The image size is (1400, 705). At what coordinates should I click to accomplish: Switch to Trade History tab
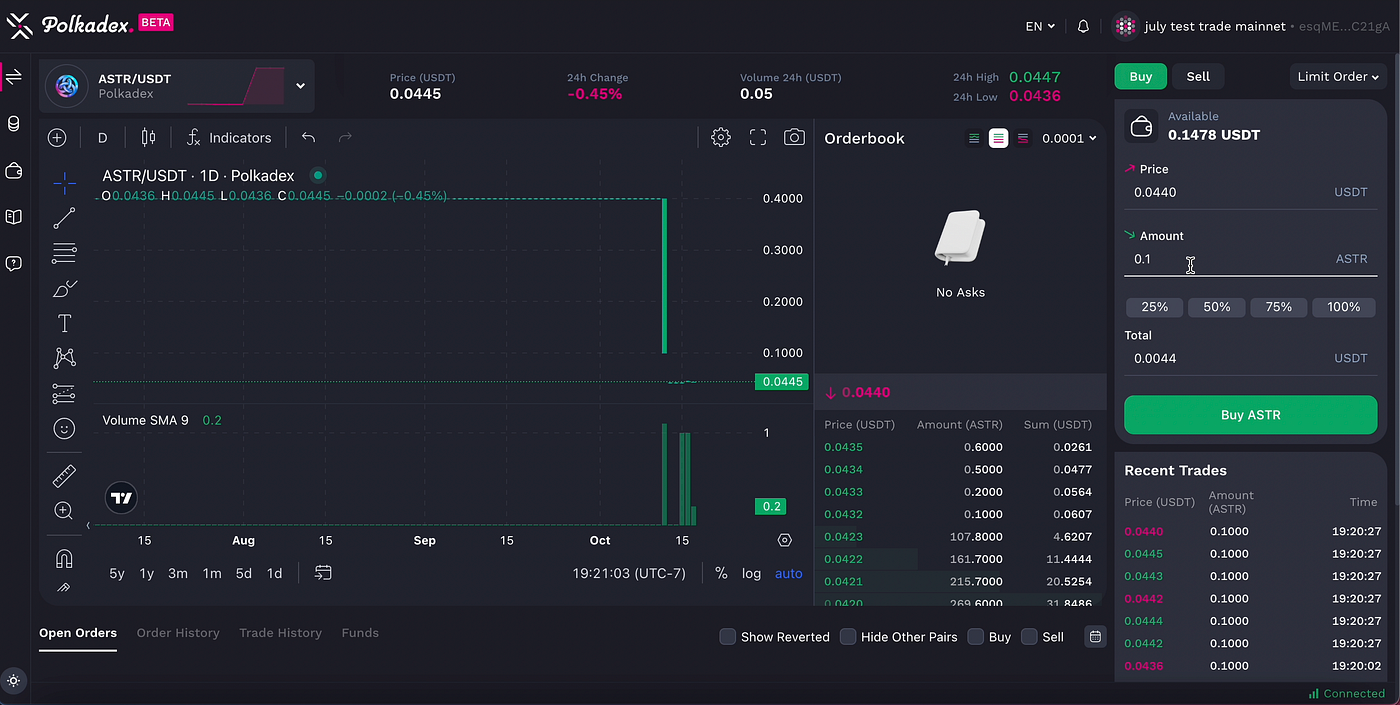280,633
